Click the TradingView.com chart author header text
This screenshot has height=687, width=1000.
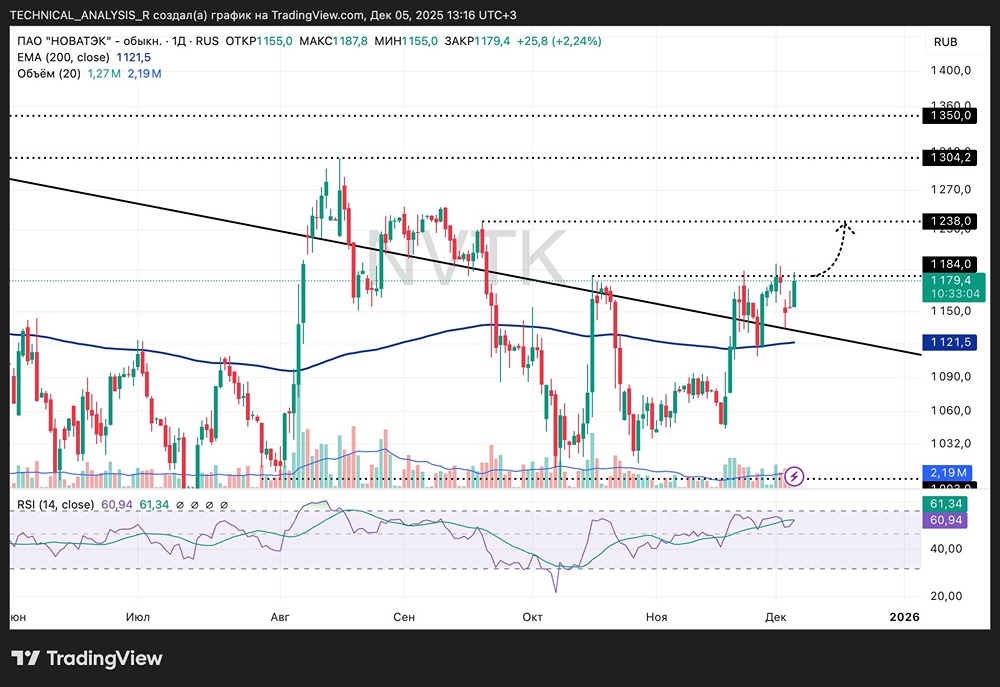[263, 15]
